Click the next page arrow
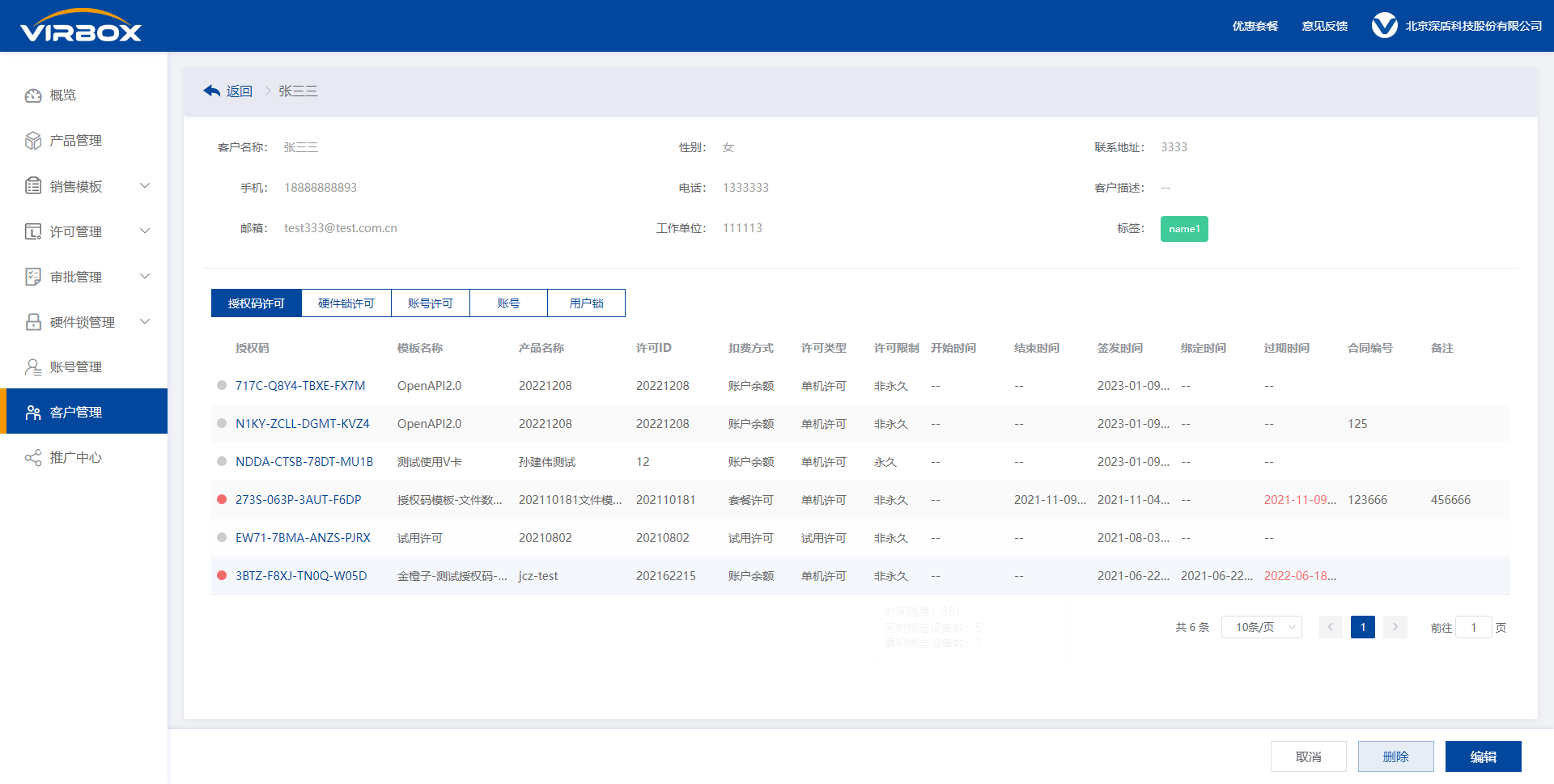The width and height of the screenshot is (1554, 784). pyautogui.click(x=1395, y=627)
